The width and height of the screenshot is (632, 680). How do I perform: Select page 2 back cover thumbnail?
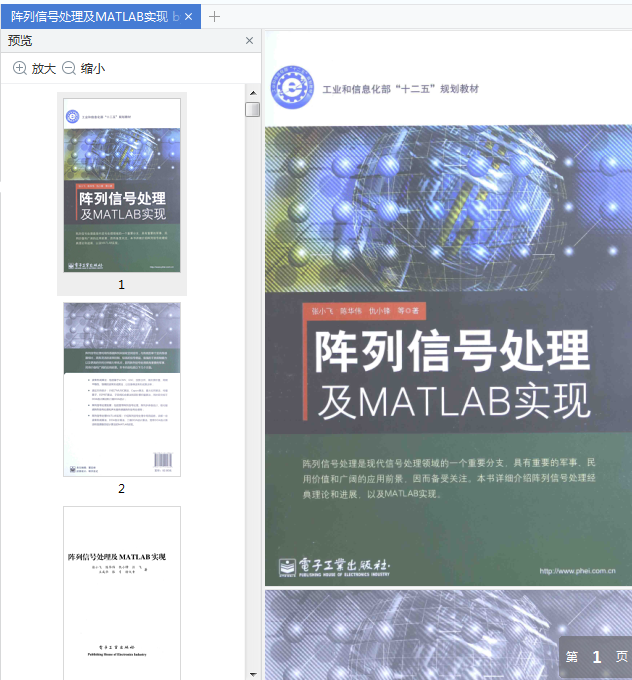[x=122, y=389]
